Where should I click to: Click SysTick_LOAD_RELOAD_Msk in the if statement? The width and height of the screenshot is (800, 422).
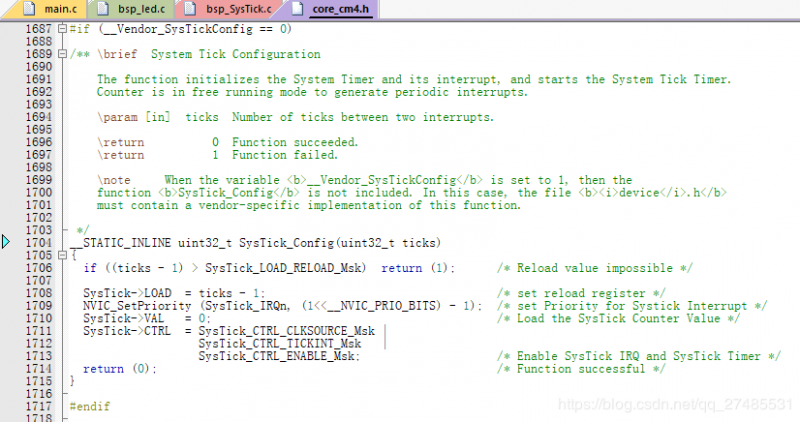pyautogui.click(x=283, y=268)
